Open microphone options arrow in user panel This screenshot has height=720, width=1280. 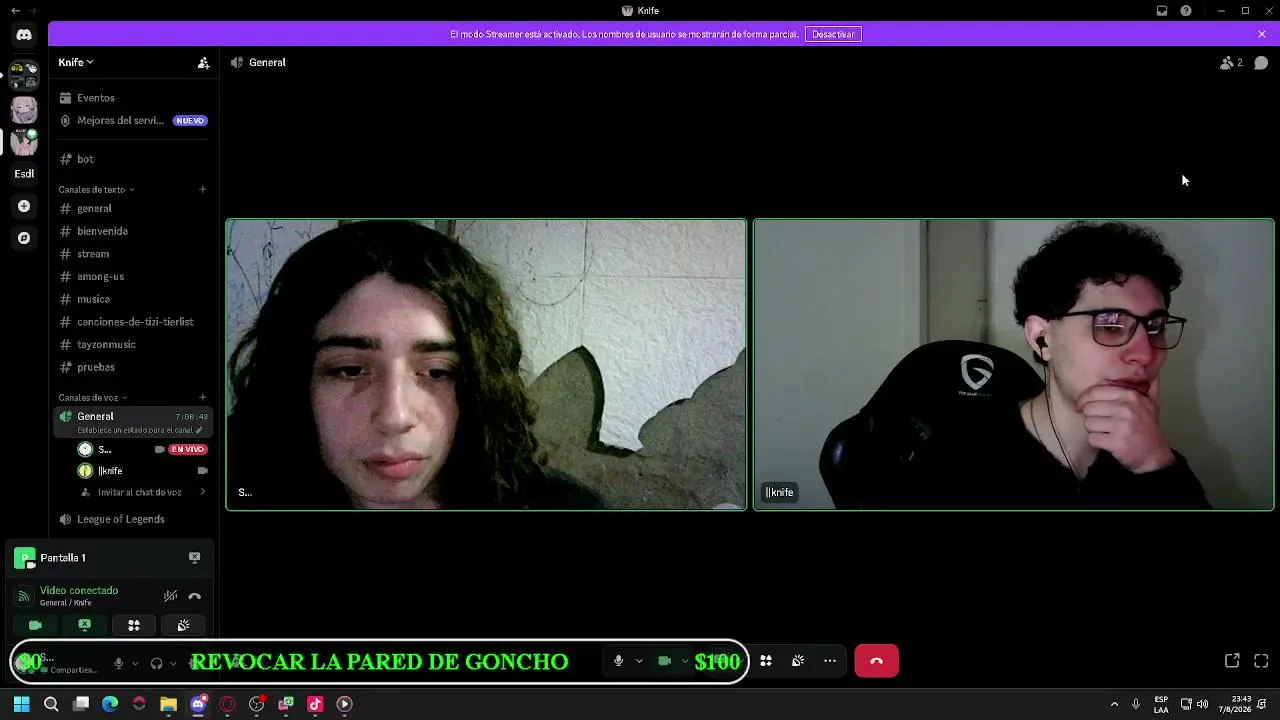pos(134,663)
